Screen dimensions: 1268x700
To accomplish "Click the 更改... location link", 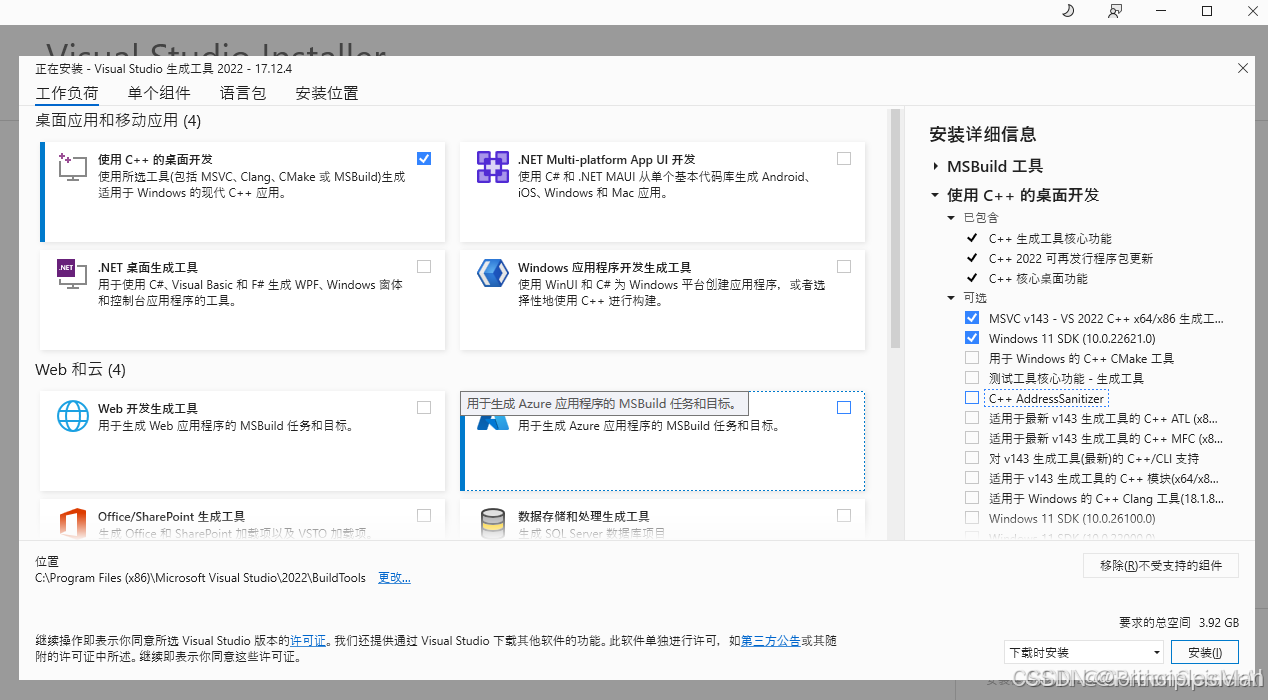I will (x=394, y=578).
